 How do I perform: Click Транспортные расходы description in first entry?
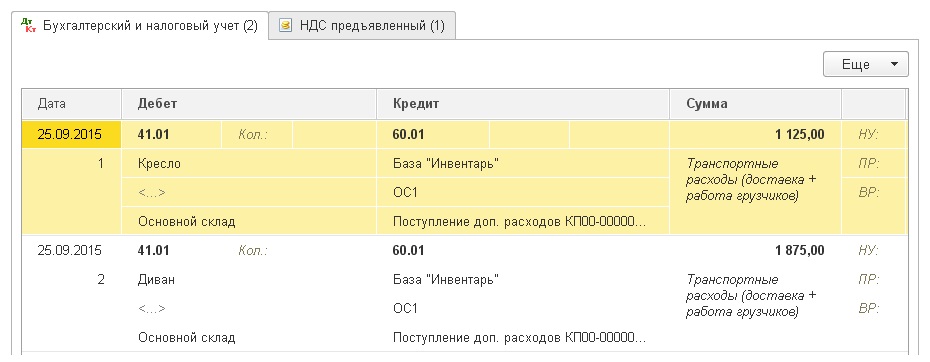[x=751, y=180]
